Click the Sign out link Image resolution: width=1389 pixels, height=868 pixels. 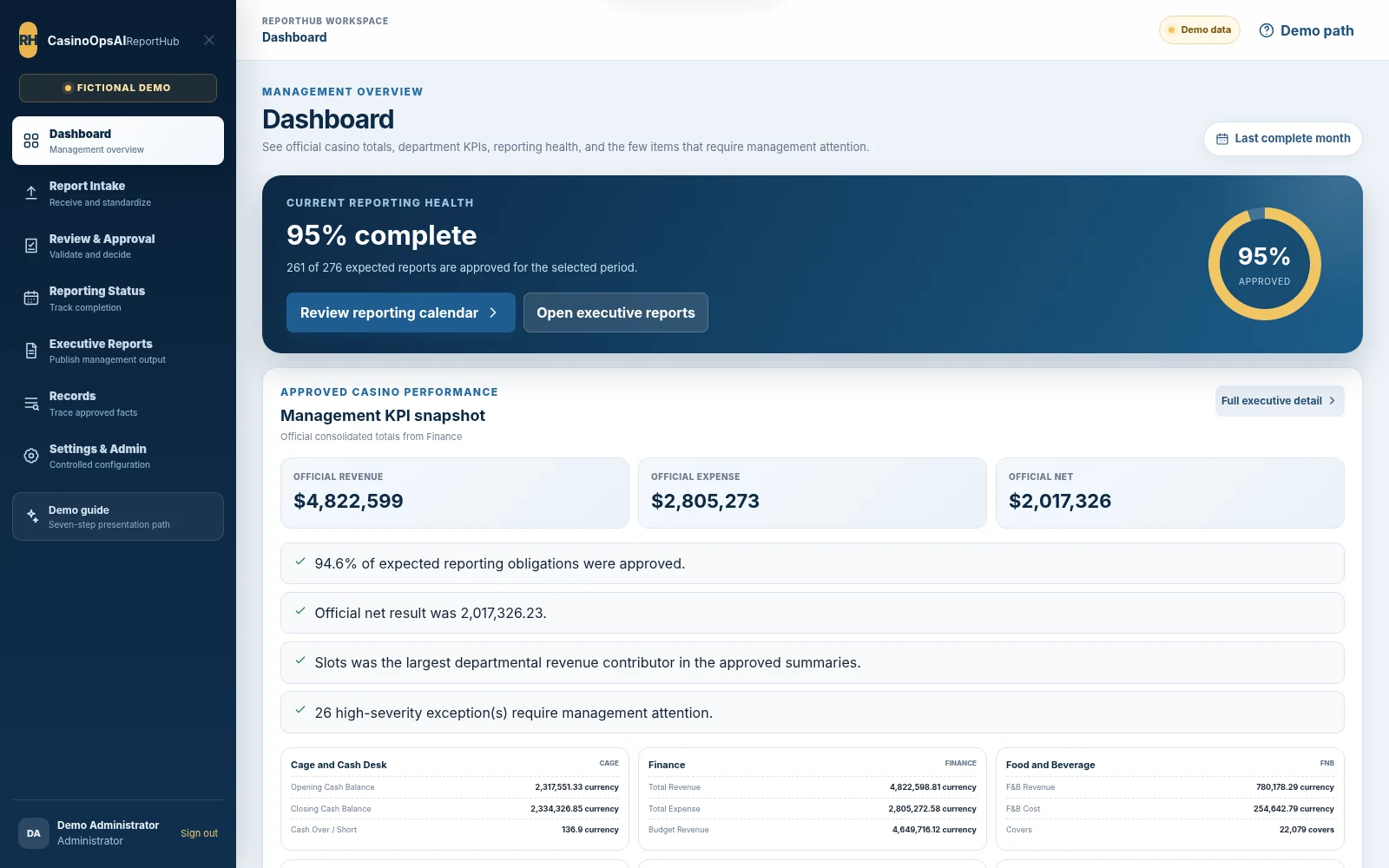click(199, 833)
